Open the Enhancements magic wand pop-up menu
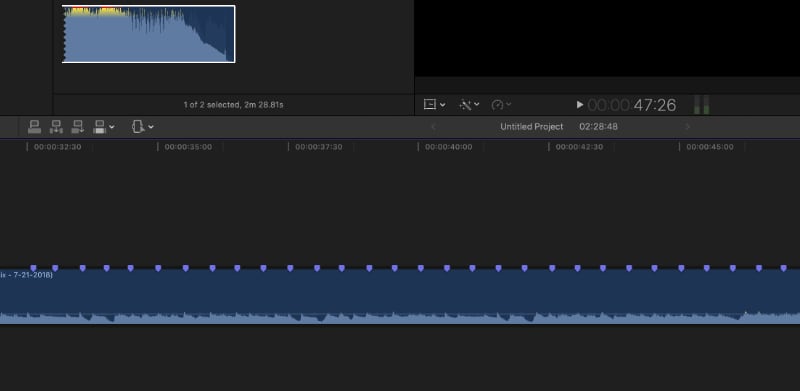This screenshot has height=391, width=800. 469,105
